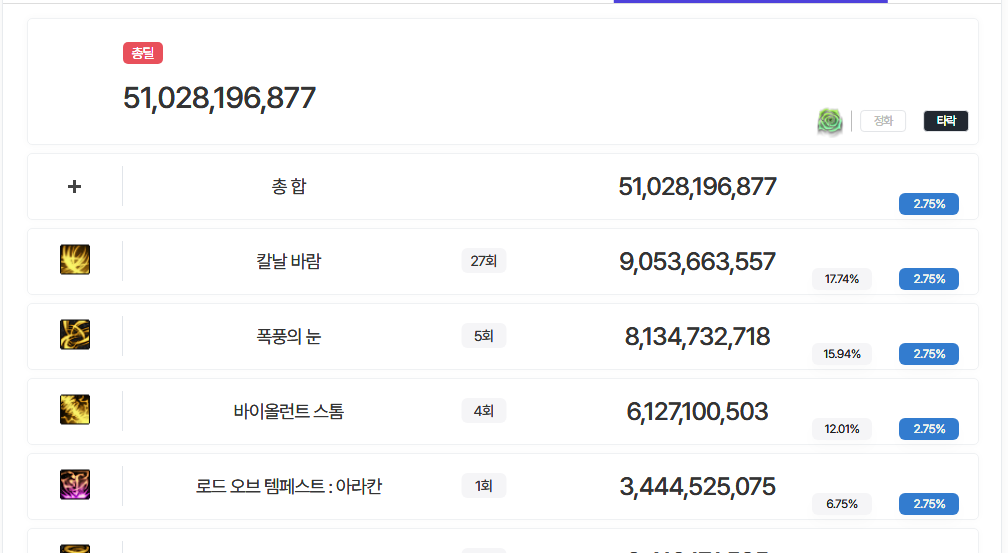Toggle the 타락 option

point(945,121)
